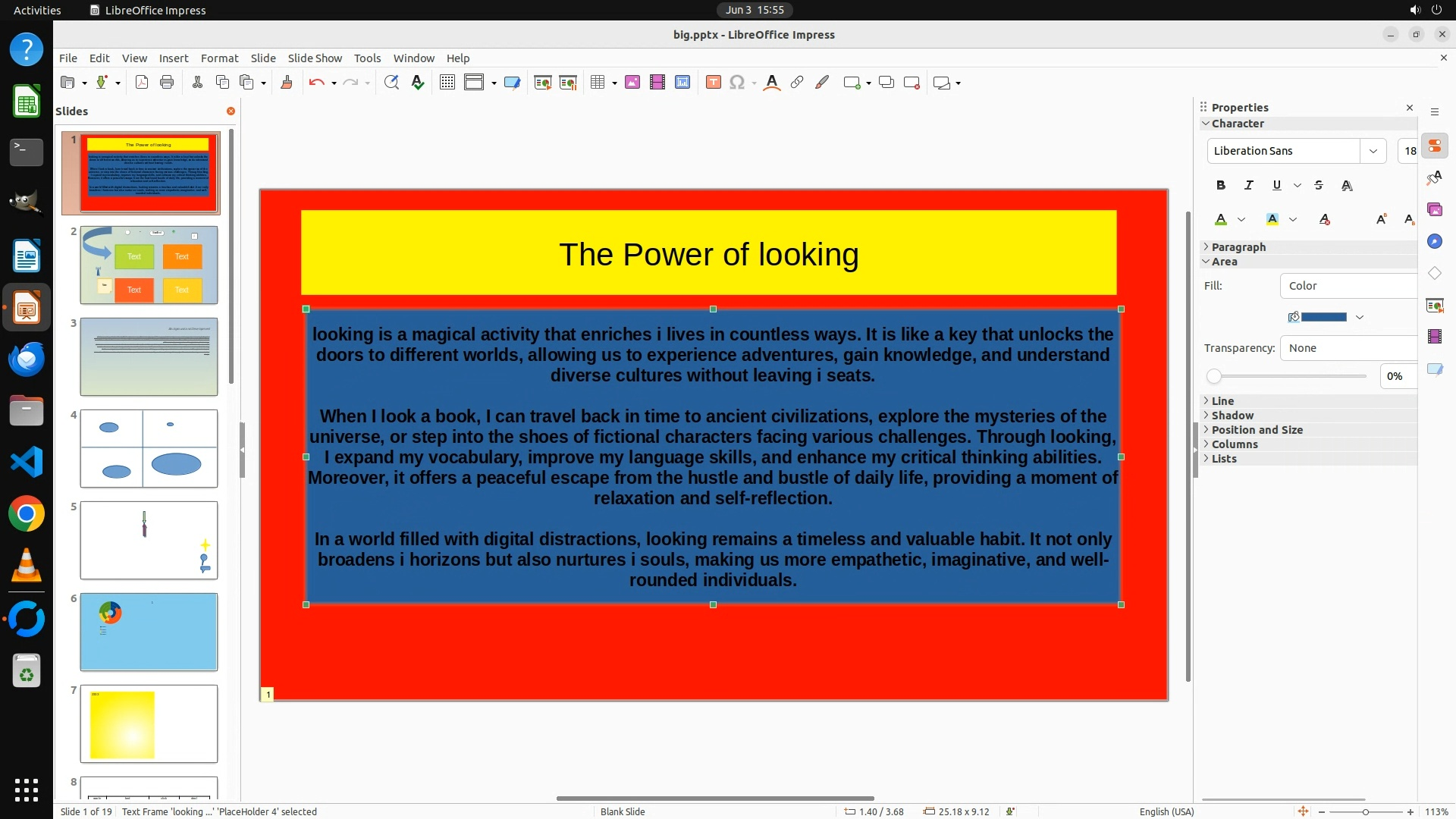Expand the Position and Size section

point(1257,430)
